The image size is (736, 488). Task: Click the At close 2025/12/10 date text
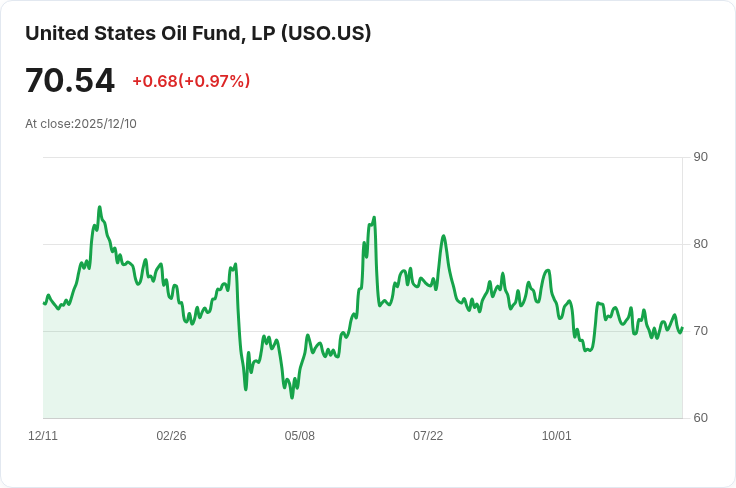[81, 124]
